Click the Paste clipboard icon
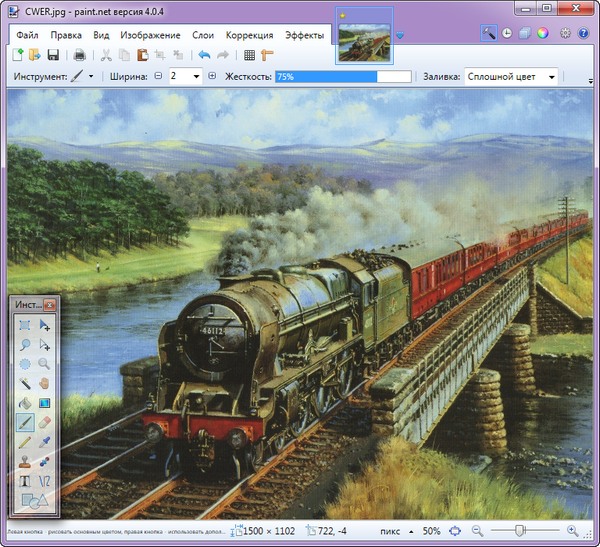Screen dimensions: 600x547 click(x=142, y=55)
